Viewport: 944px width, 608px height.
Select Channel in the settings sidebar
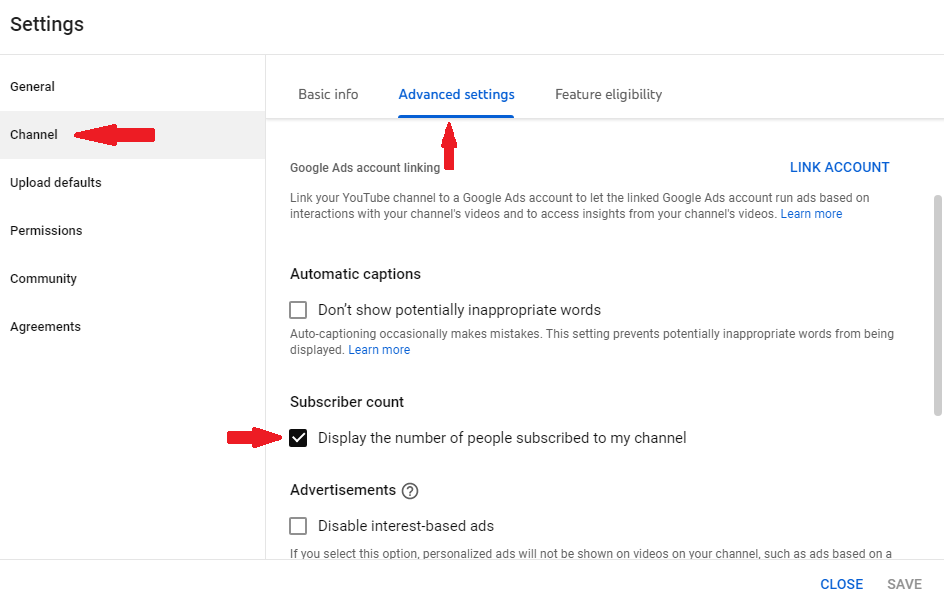click(x=34, y=135)
